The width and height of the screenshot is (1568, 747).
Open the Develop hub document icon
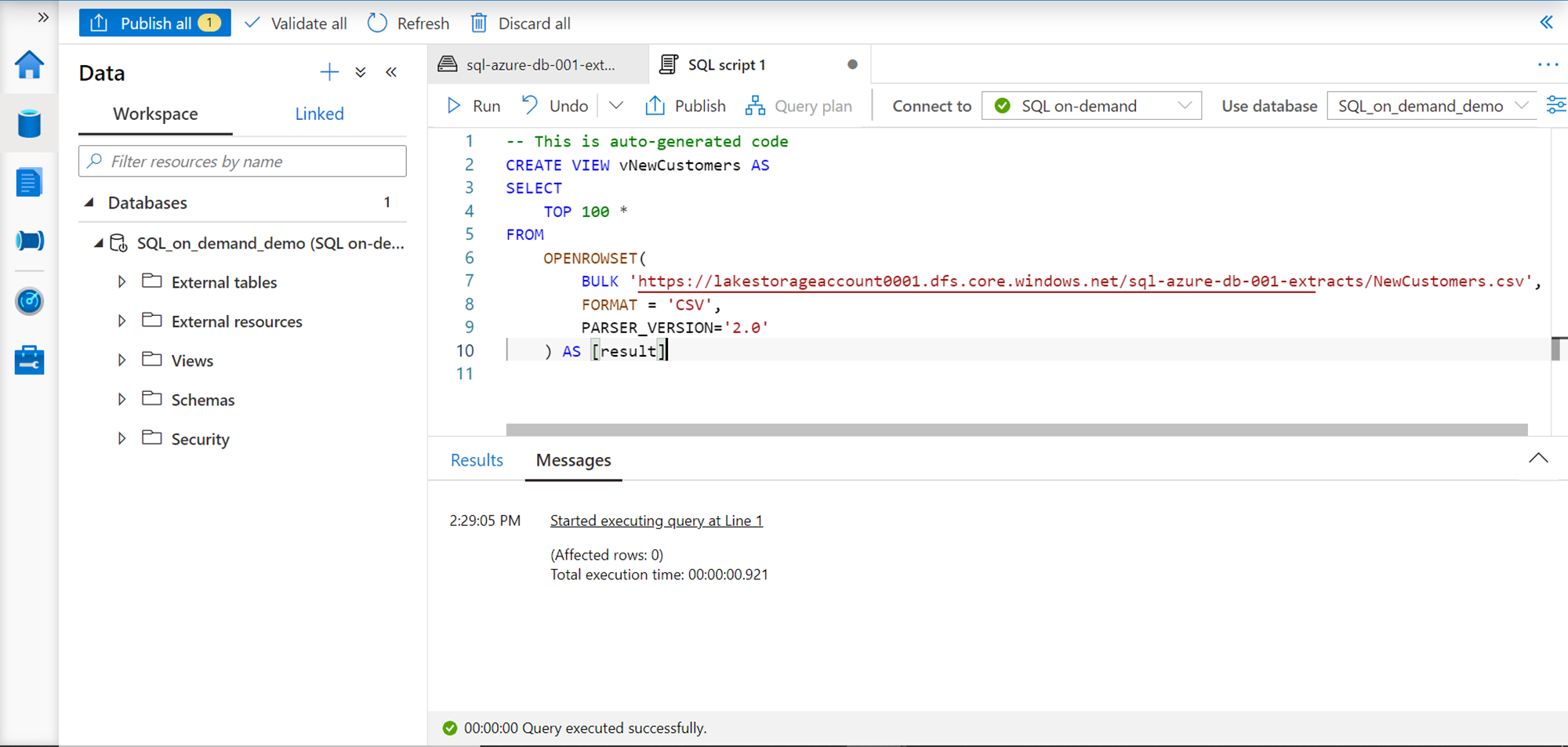pyautogui.click(x=29, y=183)
